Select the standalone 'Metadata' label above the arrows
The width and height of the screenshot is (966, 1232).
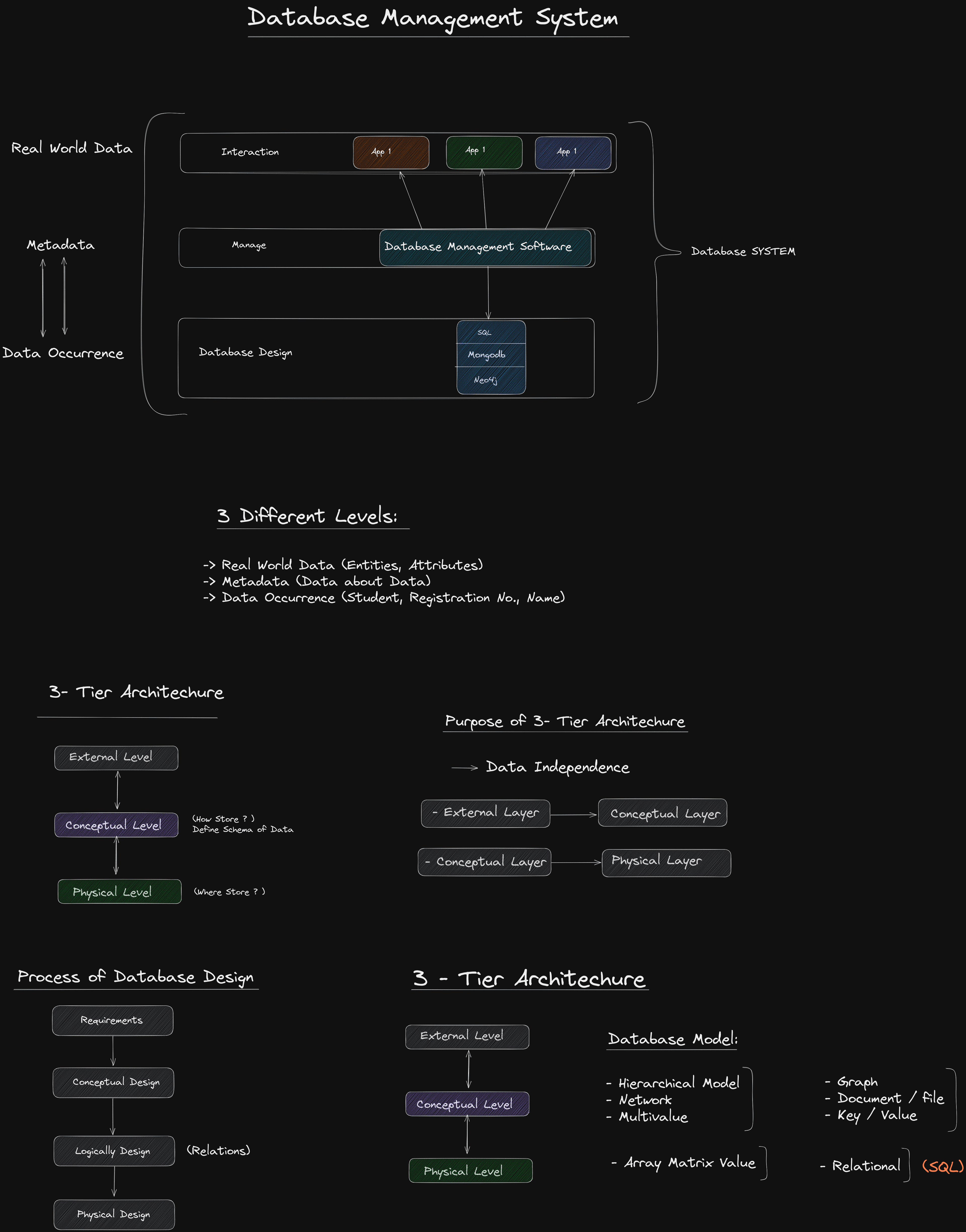pos(61,245)
